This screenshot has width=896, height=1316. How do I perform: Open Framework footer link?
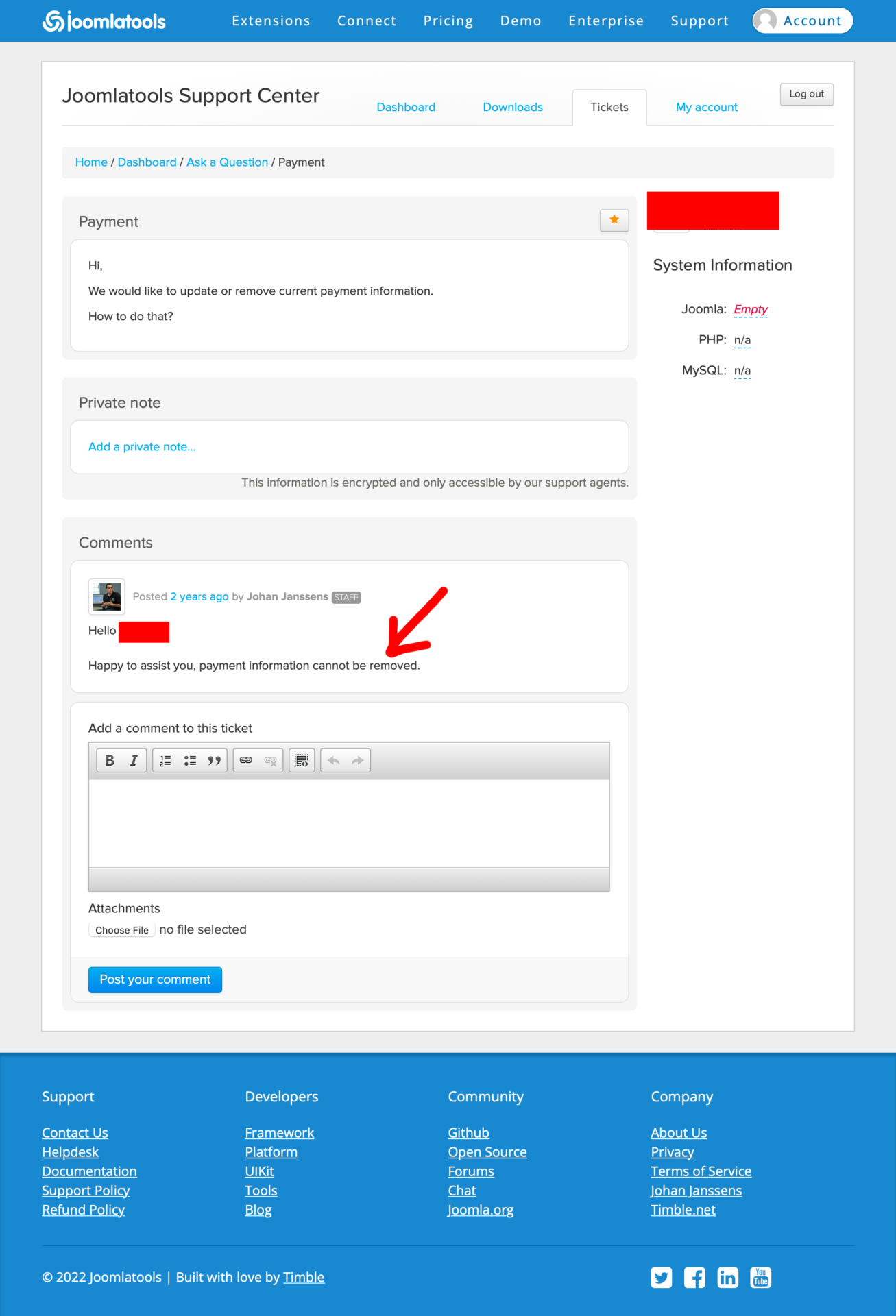(x=280, y=1133)
